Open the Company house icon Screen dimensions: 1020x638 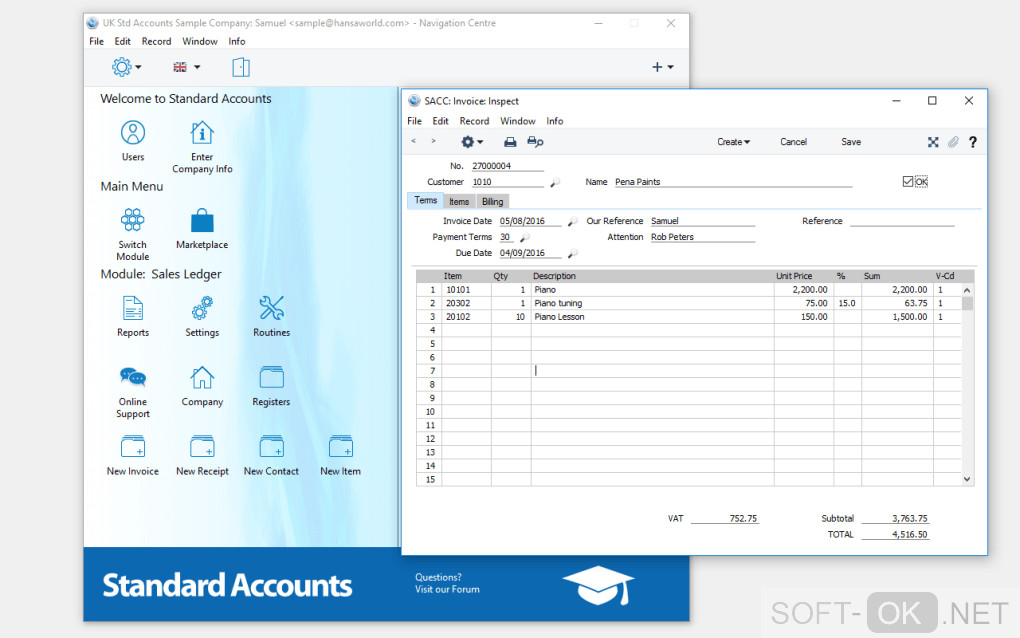tap(202, 377)
